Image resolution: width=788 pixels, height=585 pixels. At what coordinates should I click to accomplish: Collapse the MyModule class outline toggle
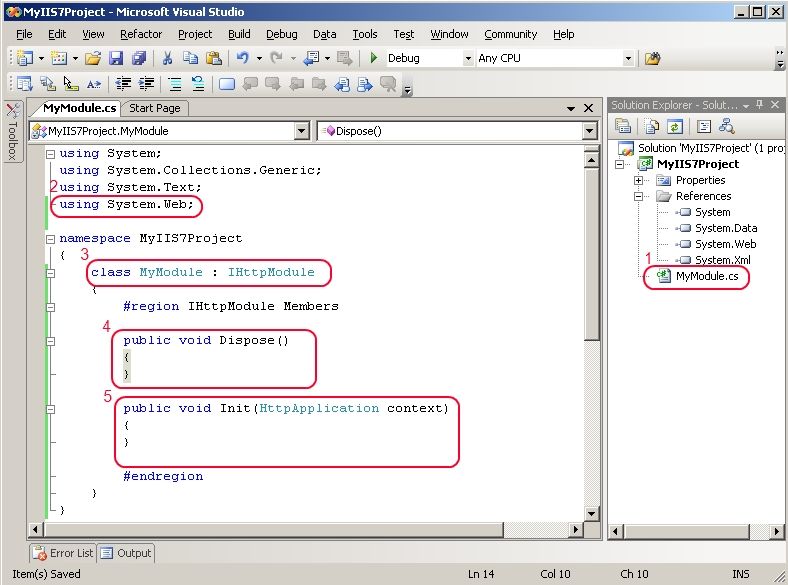point(51,272)
